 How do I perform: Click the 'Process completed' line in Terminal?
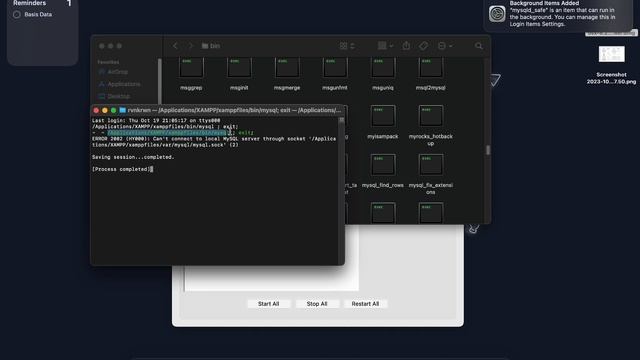(121, 169)
